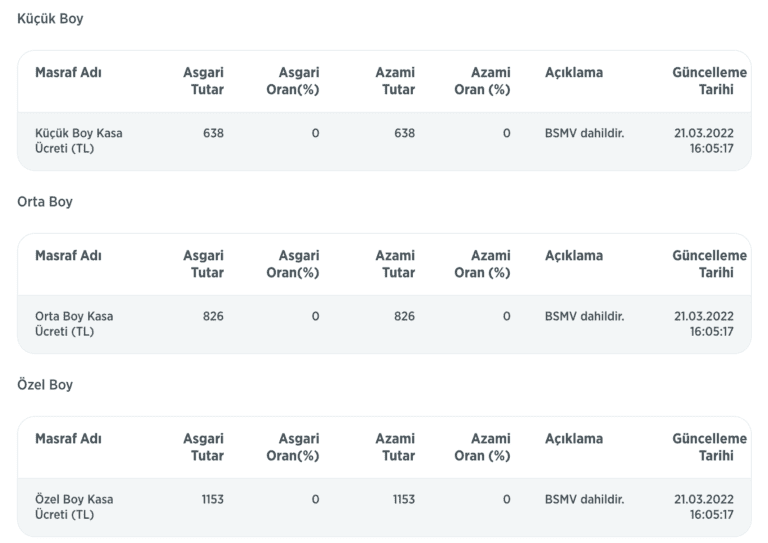Click the 826 value under Azami Tutar
Viewport: 768px width, 543px height.
(x=403, y=316)
